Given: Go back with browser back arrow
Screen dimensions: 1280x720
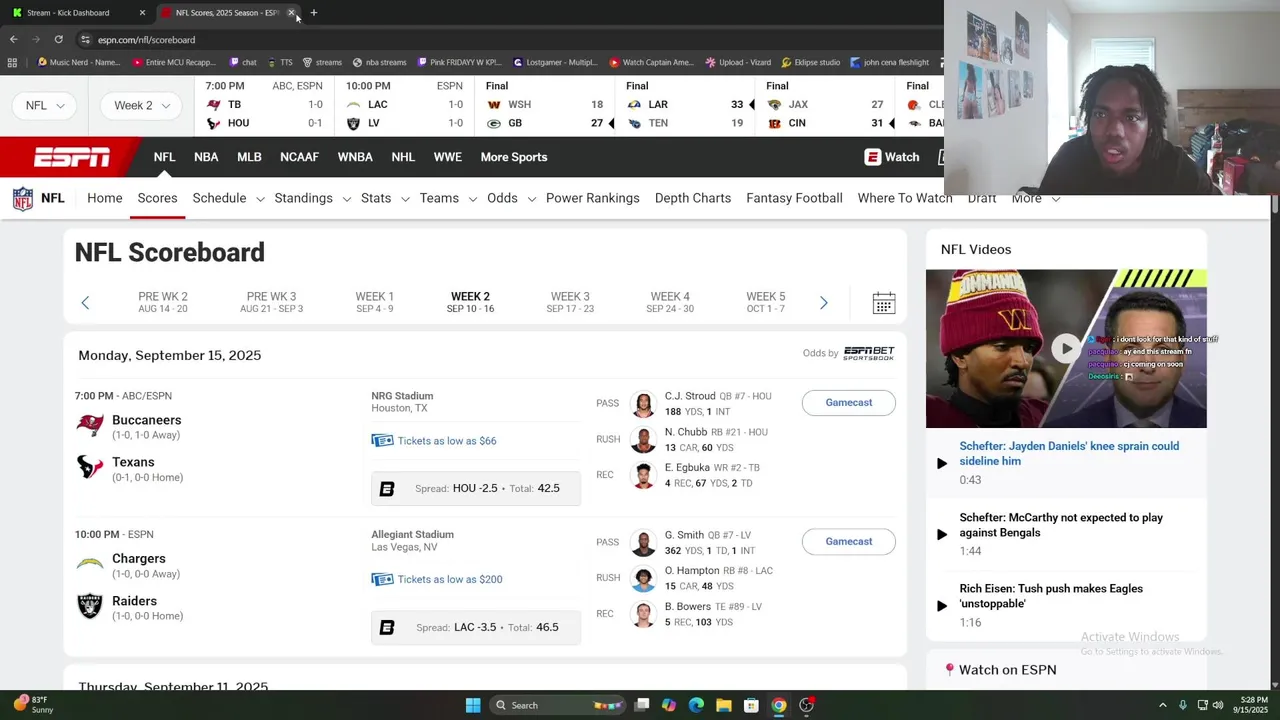Looking at the screenshot, I should click(14, 39).
